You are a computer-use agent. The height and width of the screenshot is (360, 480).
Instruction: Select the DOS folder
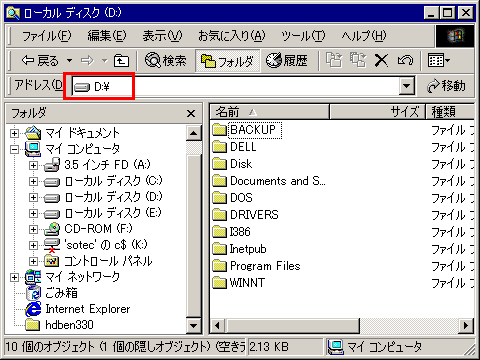[x=233, y=198]
